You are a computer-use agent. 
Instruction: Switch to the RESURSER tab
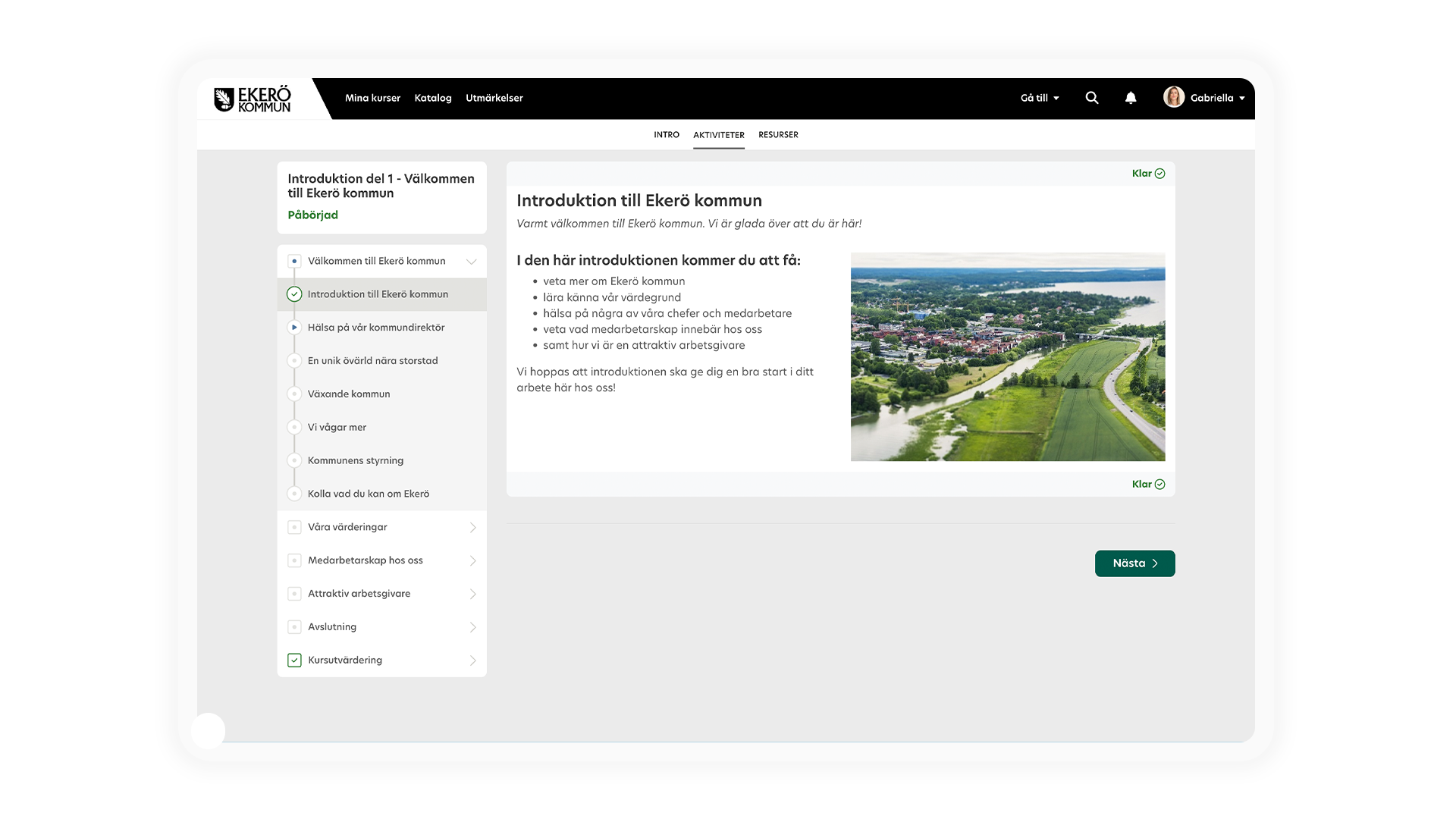778,135
